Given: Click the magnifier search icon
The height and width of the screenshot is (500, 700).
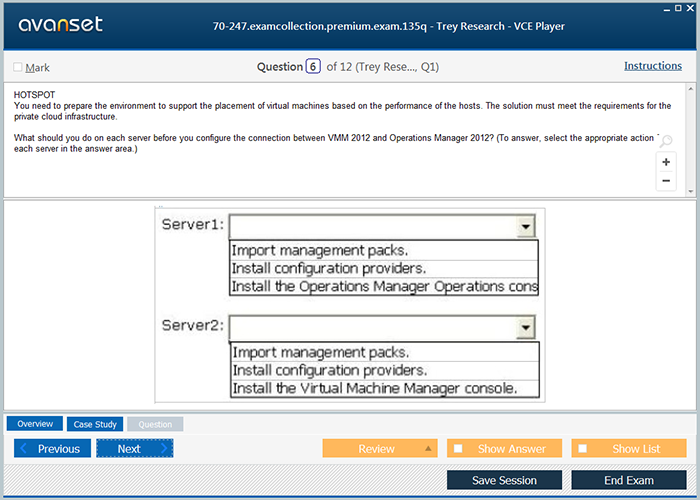Looking at the screenshot, I should [666, 142].
